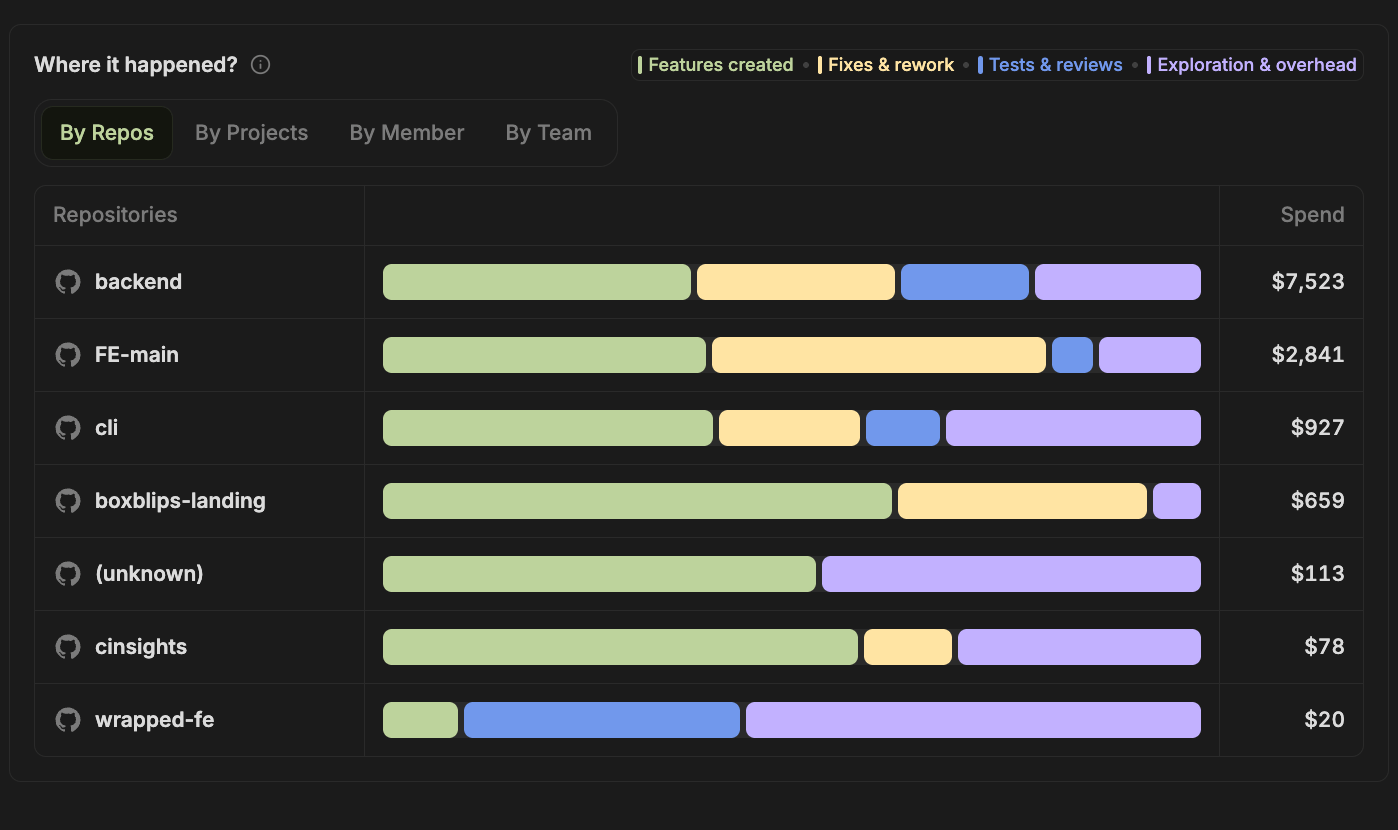Screen dimensions: 1398x830
Task: Click the purple segment in (unknown) bar
Action: pyautogui.click(x=1011, y=574)
